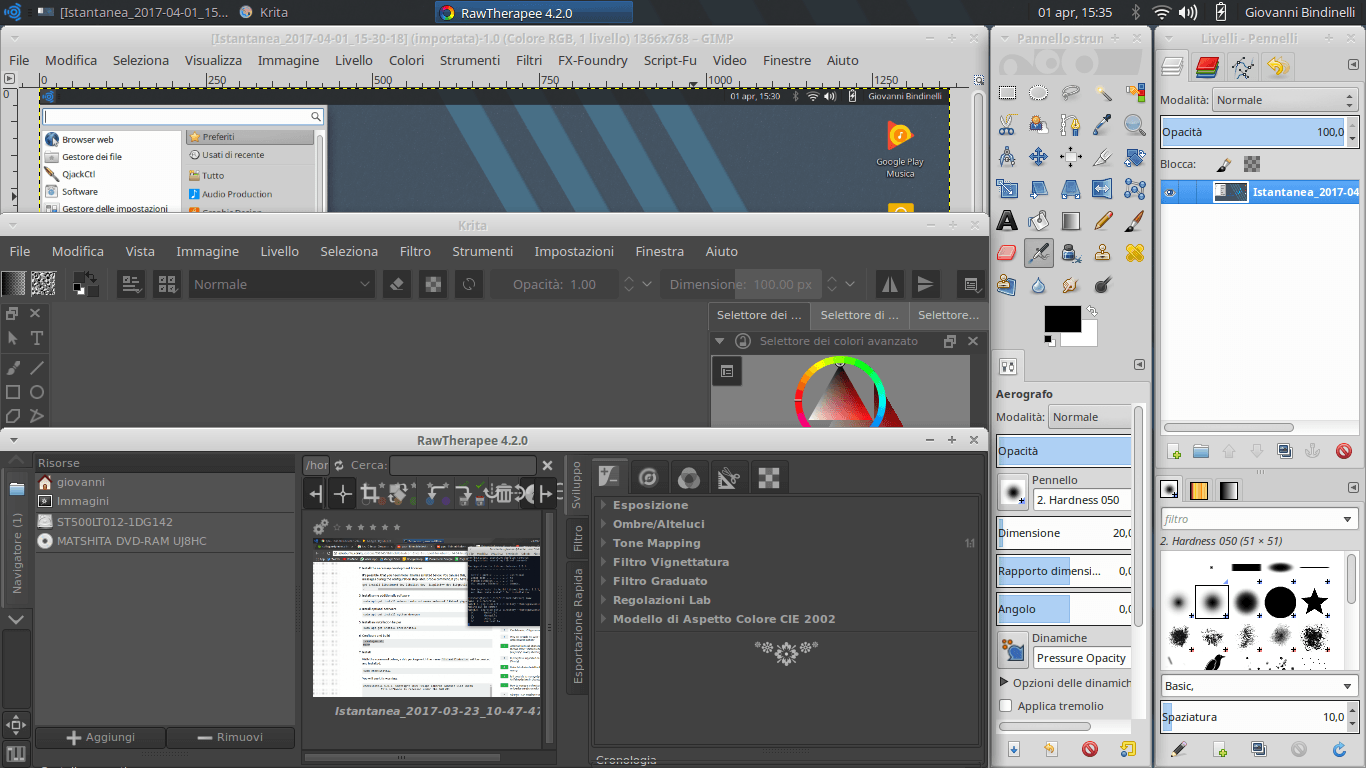Open the Modalità dropdown in Livelli panel

point(1284,100)
